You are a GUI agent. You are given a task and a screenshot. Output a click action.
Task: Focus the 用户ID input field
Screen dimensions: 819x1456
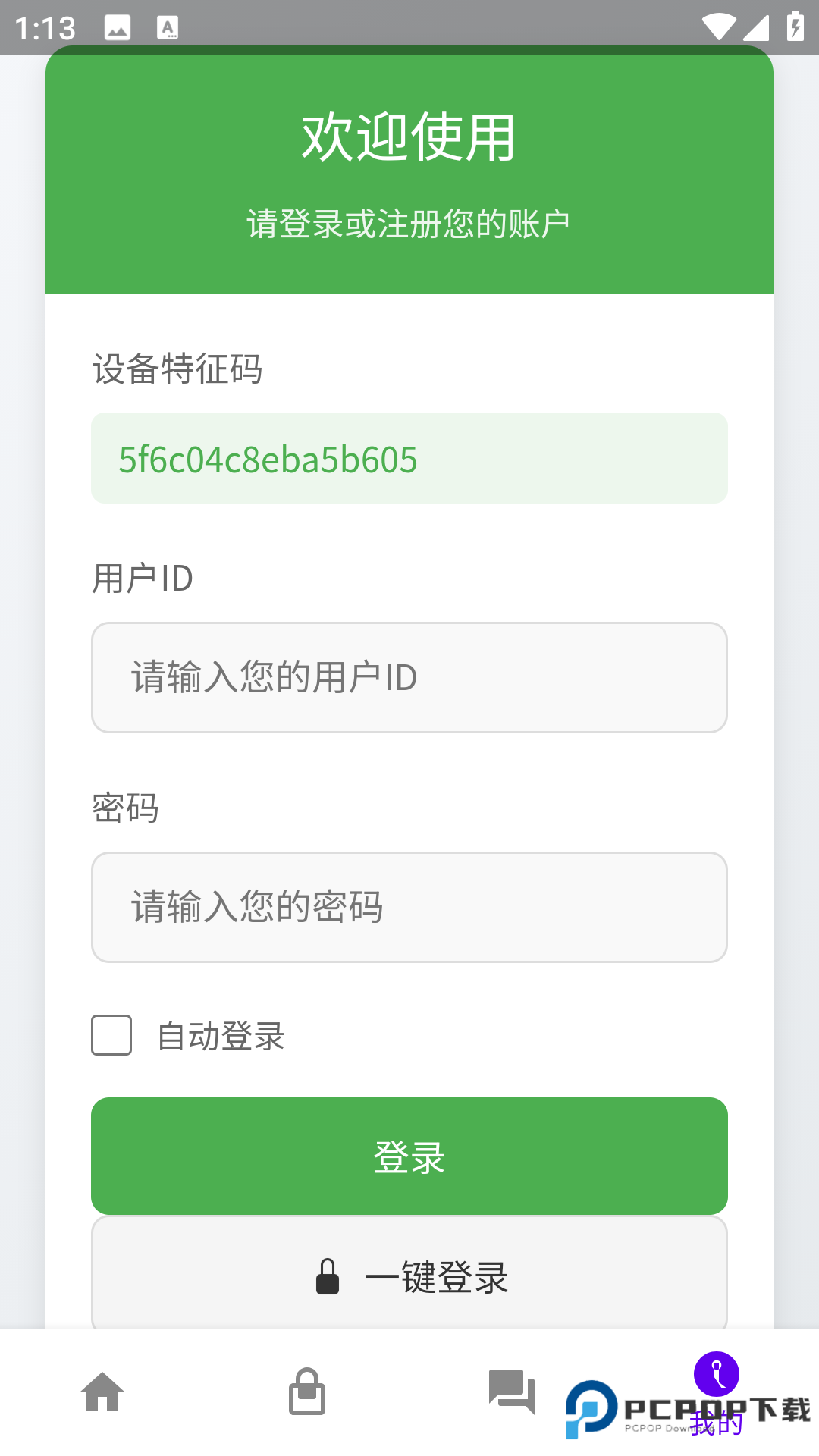pyautogui.click(x=409, y=677)
